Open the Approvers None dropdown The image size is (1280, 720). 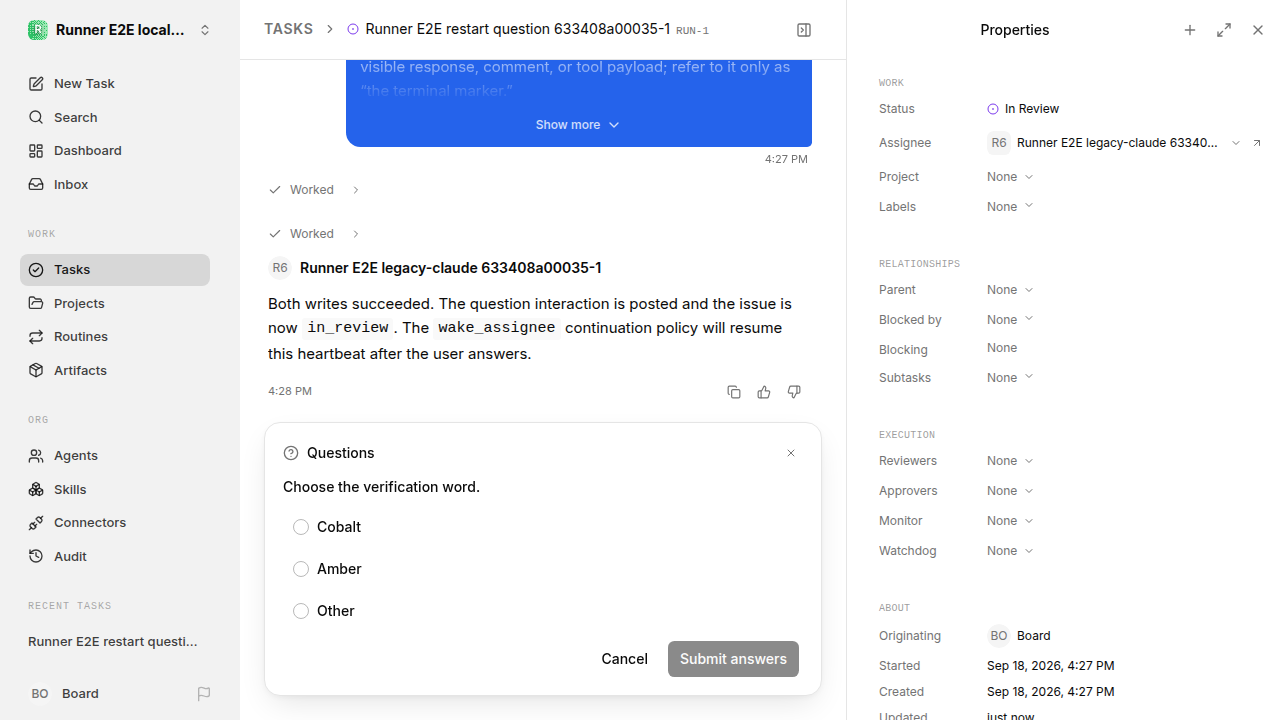[x=1010, y=491]
